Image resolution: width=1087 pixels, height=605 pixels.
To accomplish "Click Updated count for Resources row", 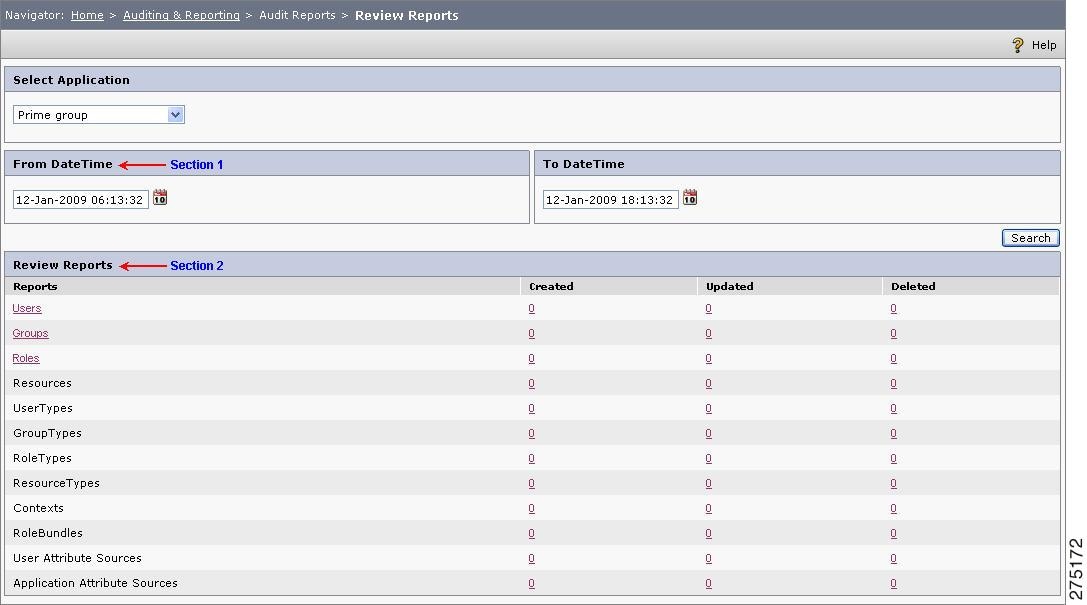I will 708,383.
